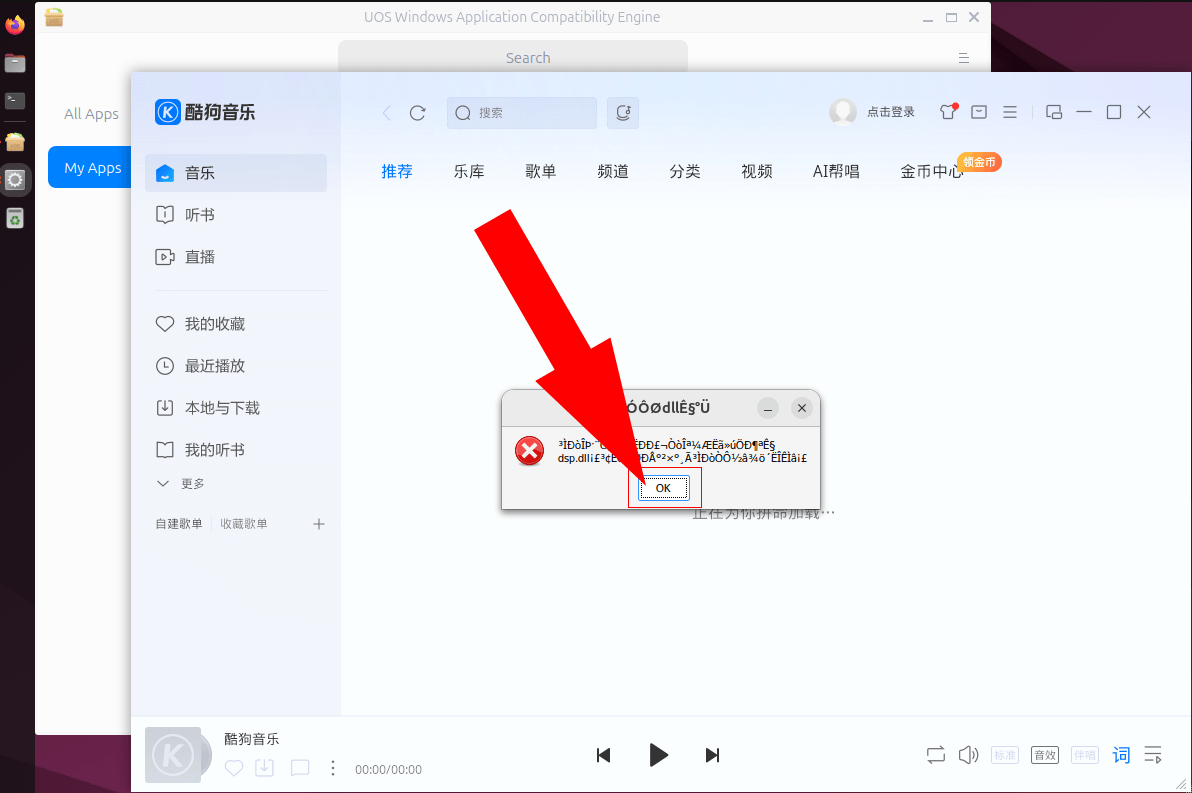The height and width of the screenshot is (793, 1192).
Task: Click Search field in the UOS window
Action: pos(513,58)
